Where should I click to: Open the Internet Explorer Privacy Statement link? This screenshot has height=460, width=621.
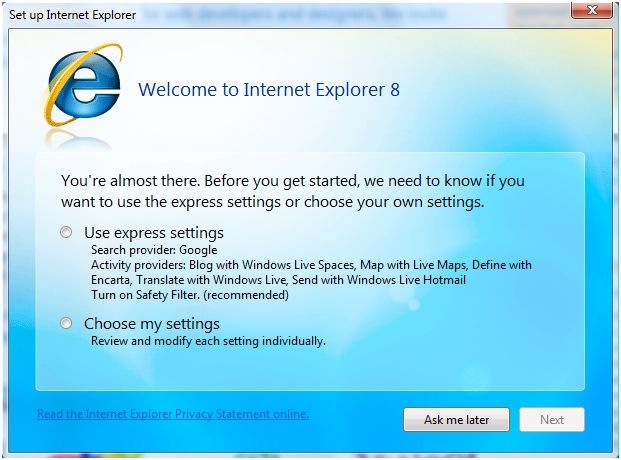(173, 414)
